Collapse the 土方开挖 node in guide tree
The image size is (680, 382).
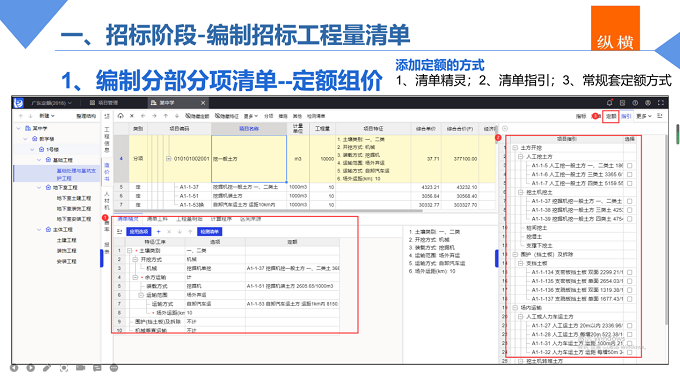(515, 148)
